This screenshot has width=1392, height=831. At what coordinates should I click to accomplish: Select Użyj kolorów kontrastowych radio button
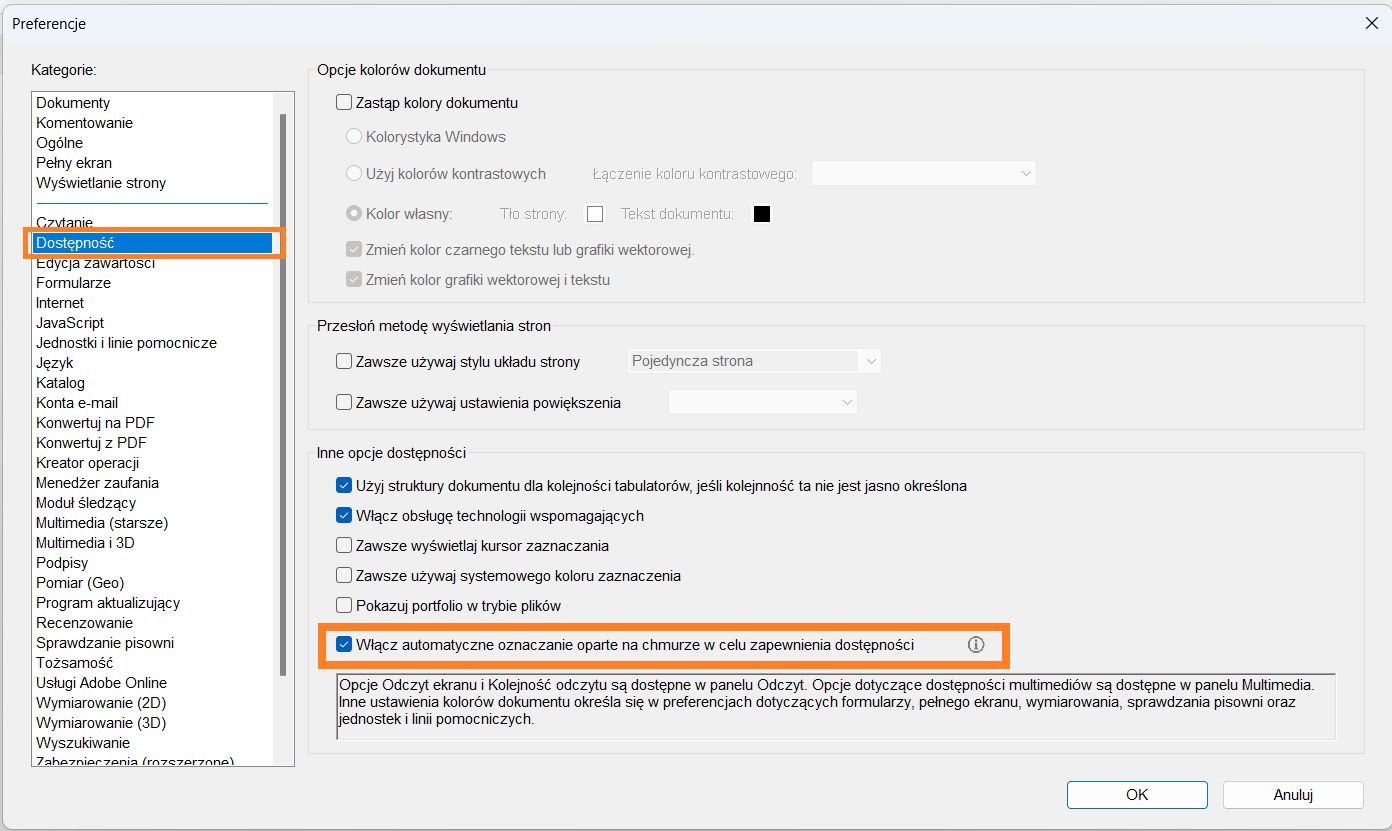[353, 174]
